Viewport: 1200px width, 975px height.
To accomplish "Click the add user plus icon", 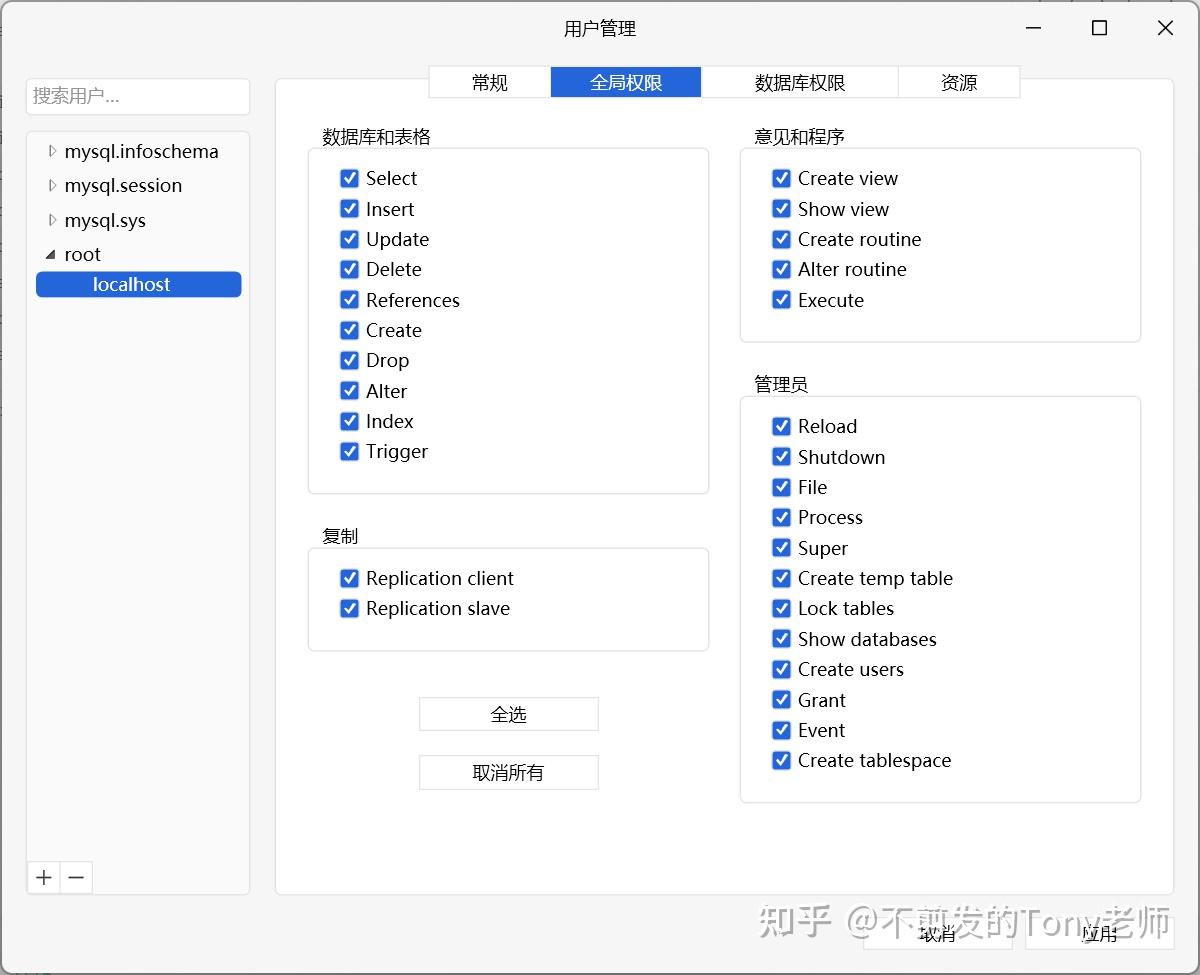I will (43, 877).
